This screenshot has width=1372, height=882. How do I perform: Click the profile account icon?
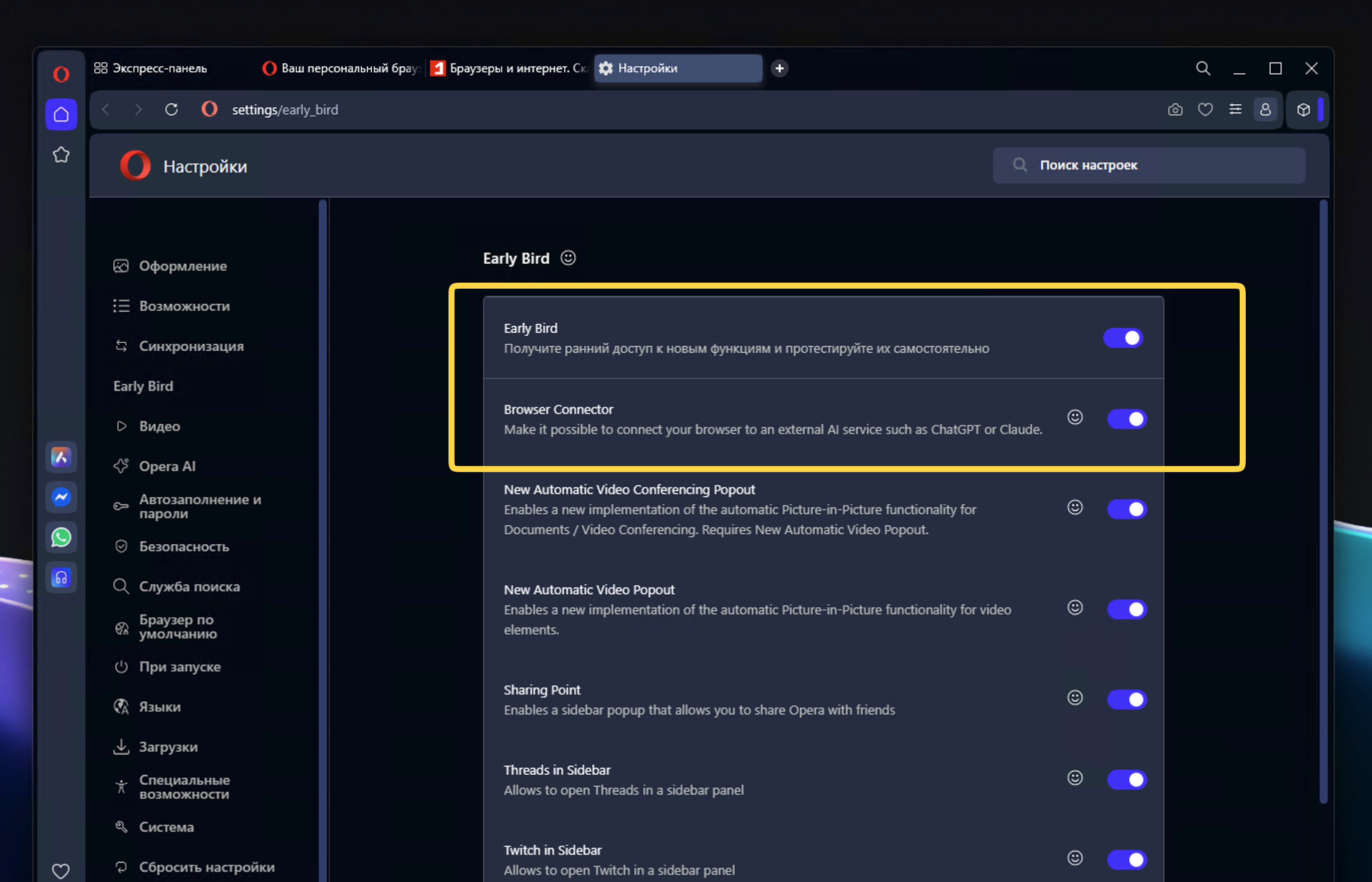click(x=1265, y=109)
